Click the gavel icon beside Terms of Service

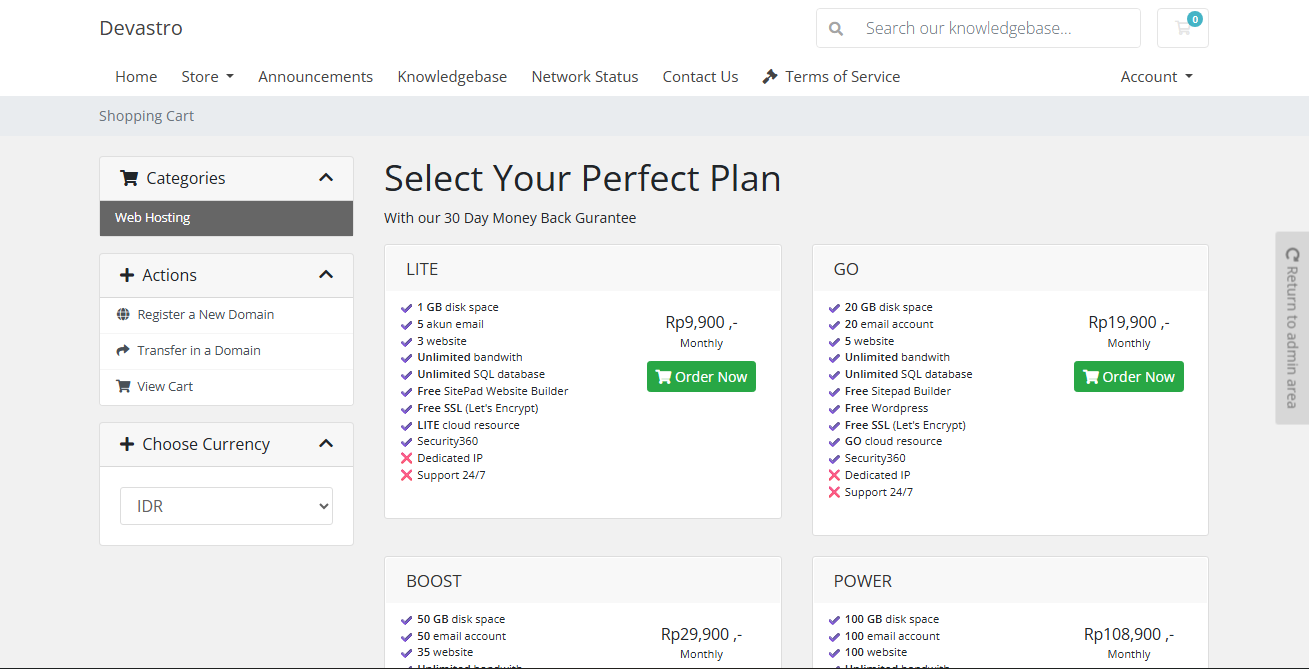point(770,77)
